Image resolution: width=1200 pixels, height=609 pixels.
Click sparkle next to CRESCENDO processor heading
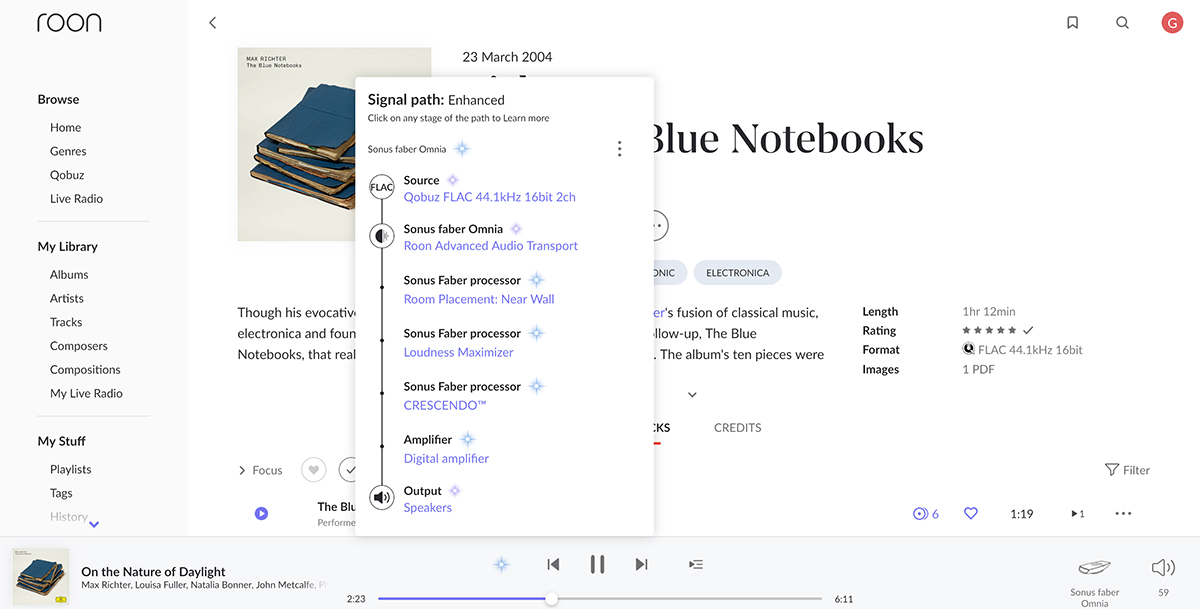536,386
